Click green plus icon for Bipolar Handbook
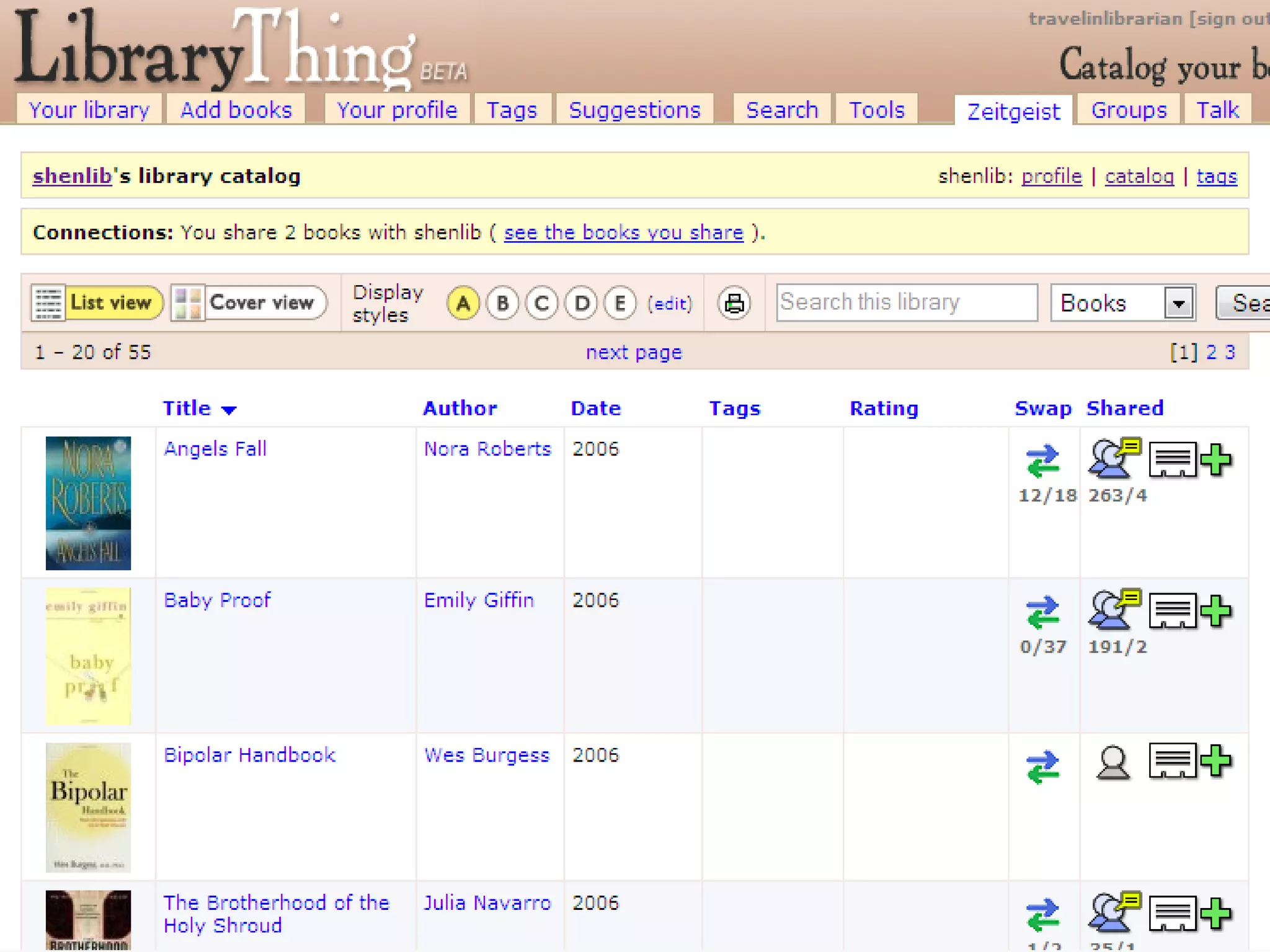The height and width of the screenshot is (952, 1270). (x=1215, y=760)
